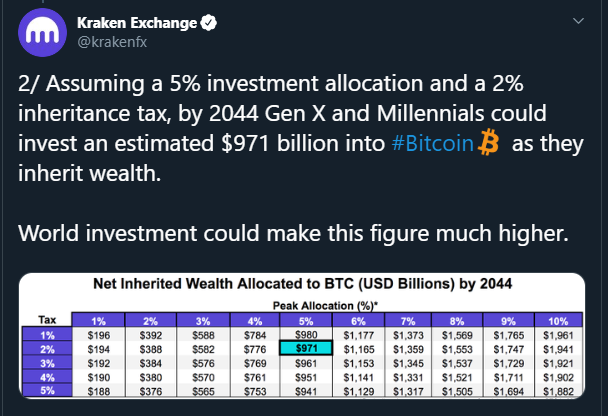Viewport: 608px width, 416px height.
Task: Click the table title mentioning 2044
Action: 303,283
